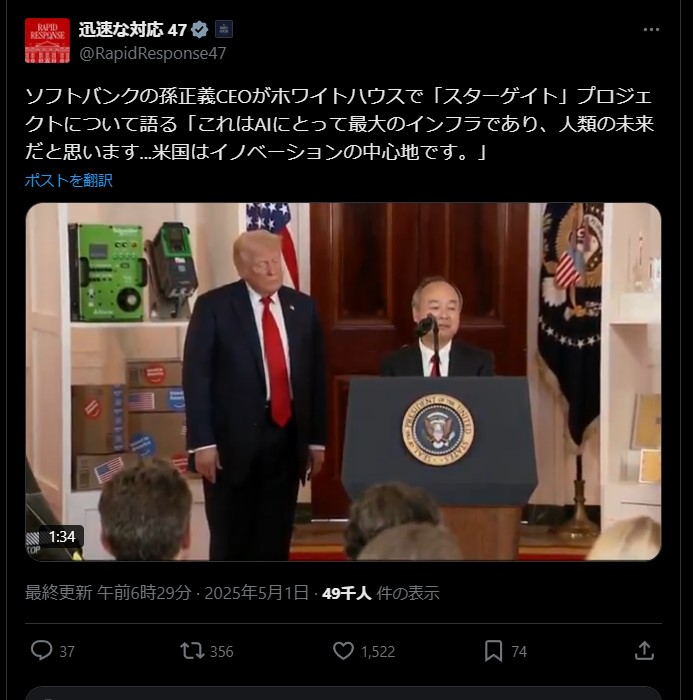Click the display name 迅速な対応 47
The image size is (693, 700).
[x=133, y=30]
